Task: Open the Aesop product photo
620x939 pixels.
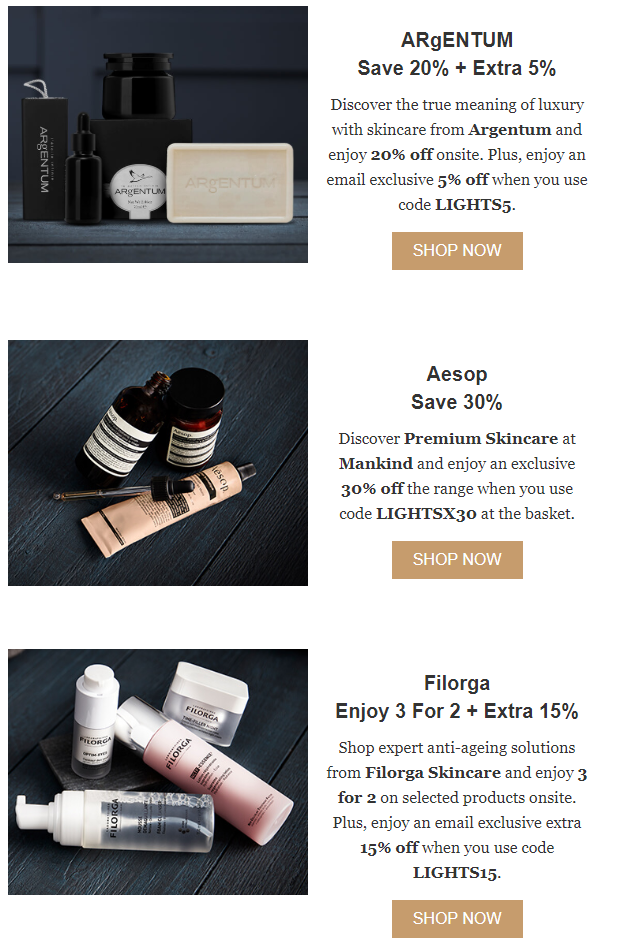Action: pos(158,462)
